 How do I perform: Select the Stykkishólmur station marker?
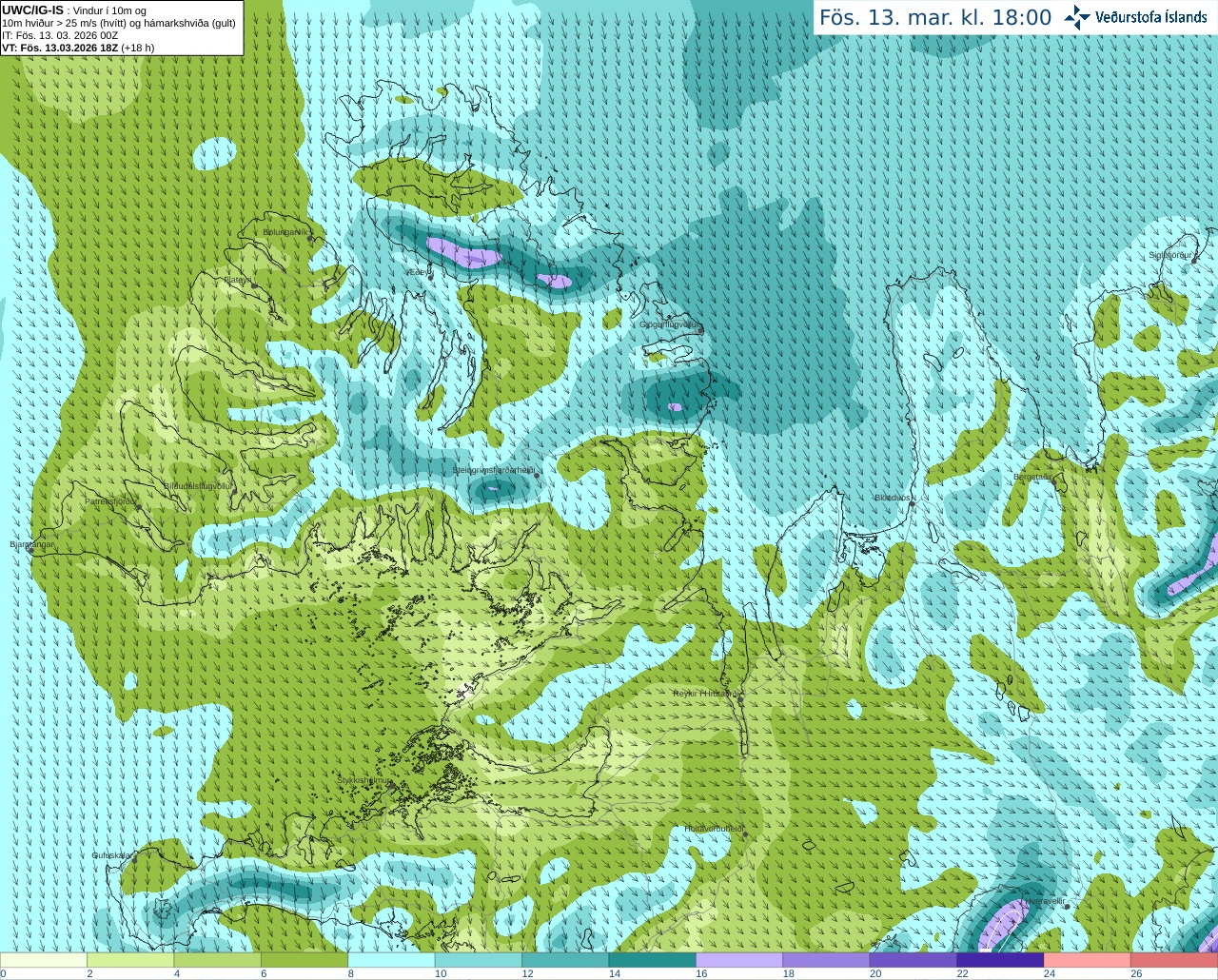click(x=391, y=786)
